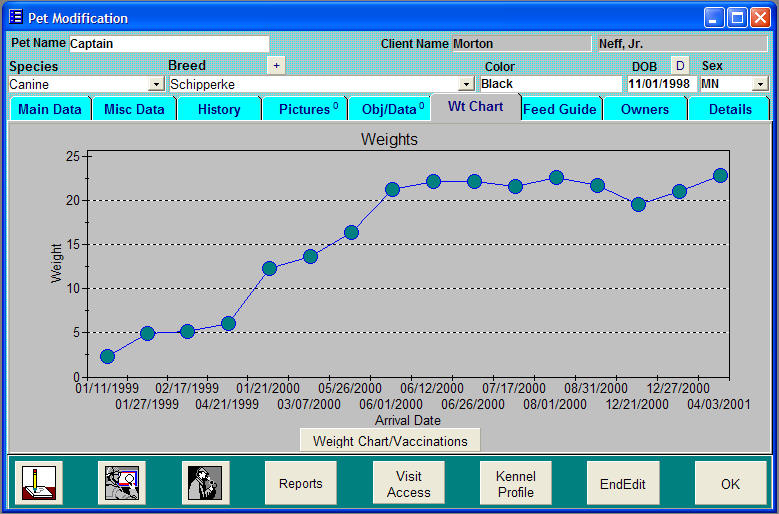Expand the Species dropdown
This screenshot has width=779, height=514.
[x=156, y=85]
